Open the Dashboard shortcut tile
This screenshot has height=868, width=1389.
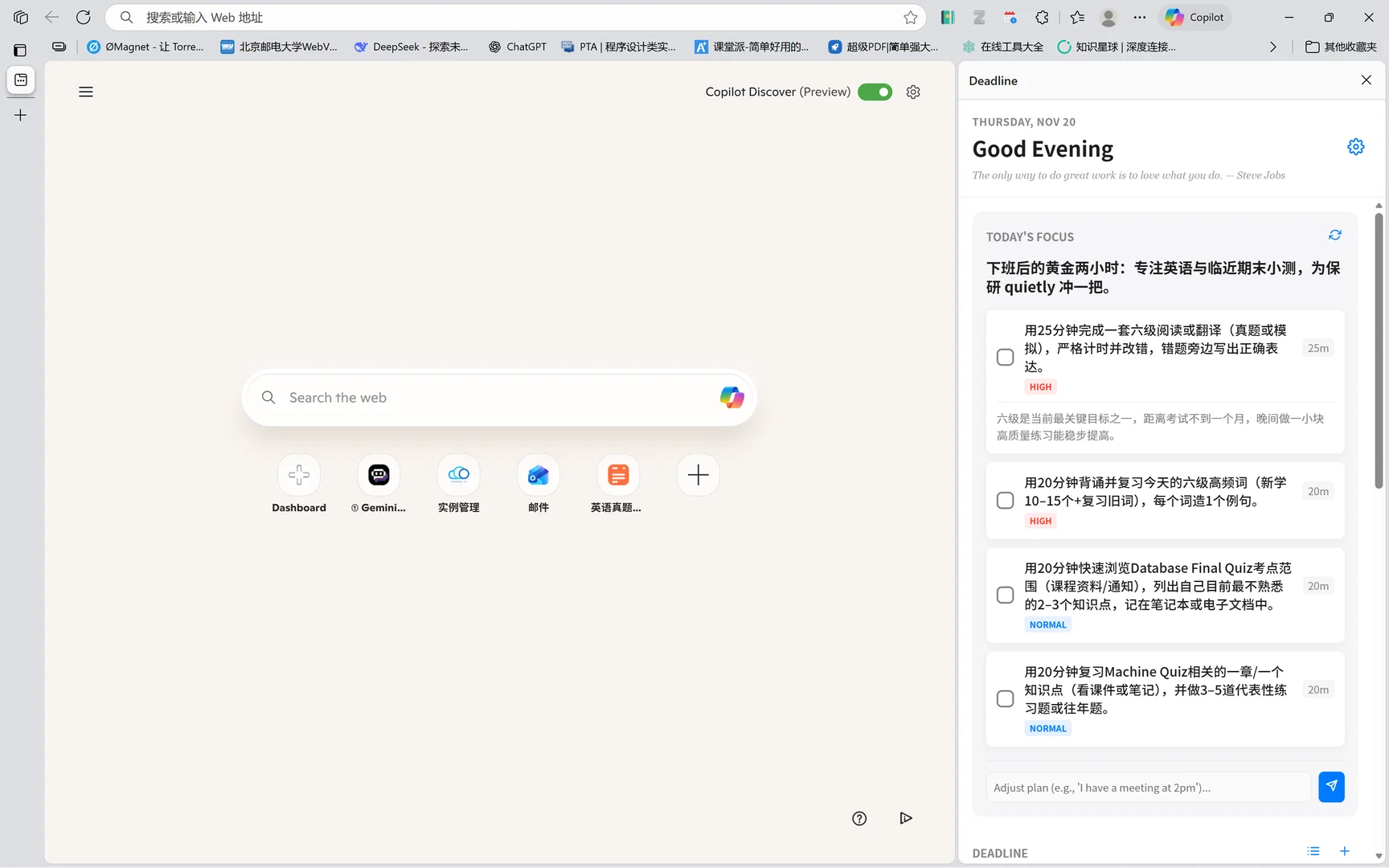coord(298,475)
